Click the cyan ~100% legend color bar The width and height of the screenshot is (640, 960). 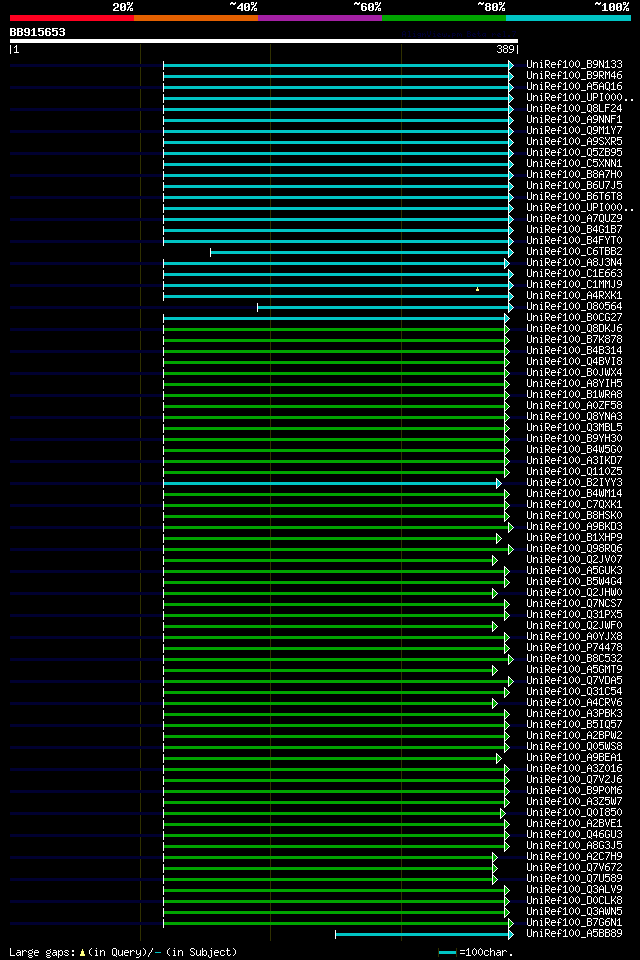pyautogui.click(x=568, y=18)
